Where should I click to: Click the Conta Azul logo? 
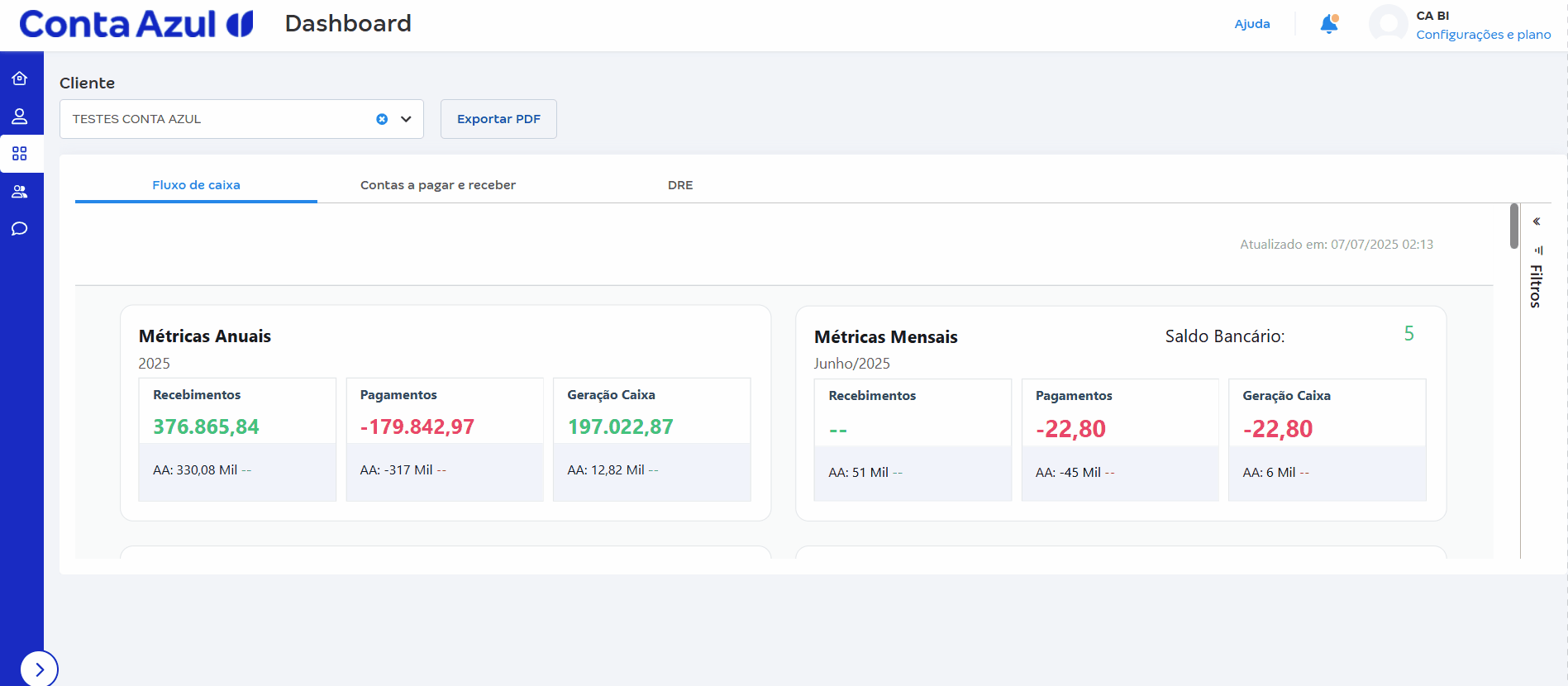[136, 24]
